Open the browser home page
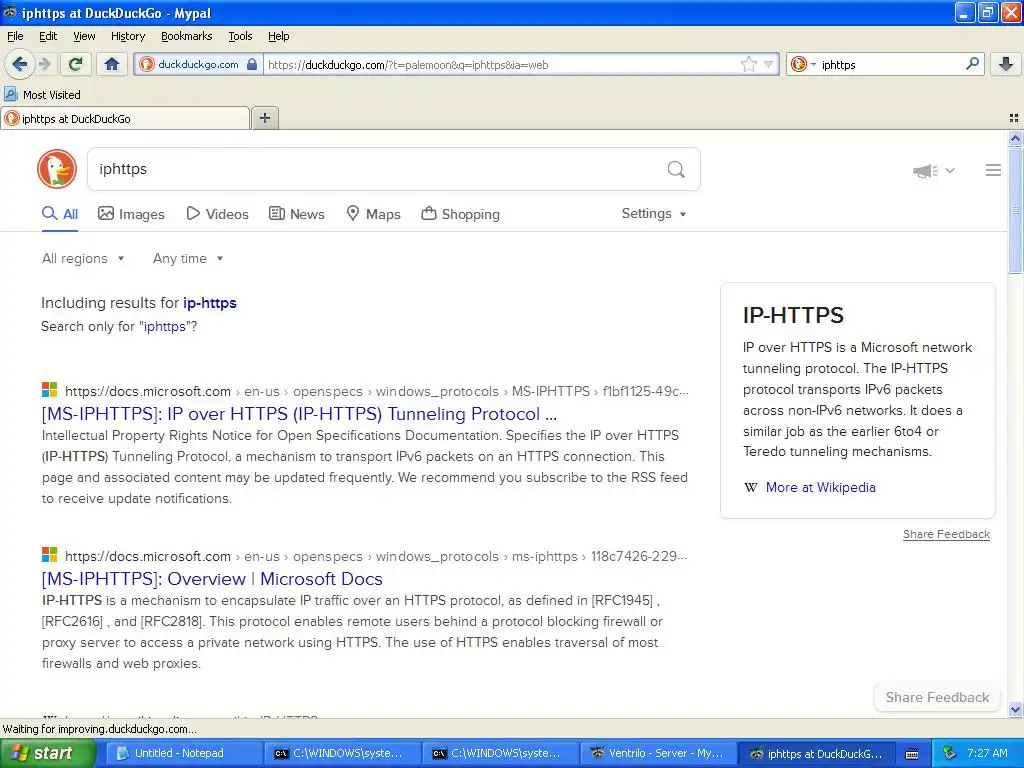 112,64
